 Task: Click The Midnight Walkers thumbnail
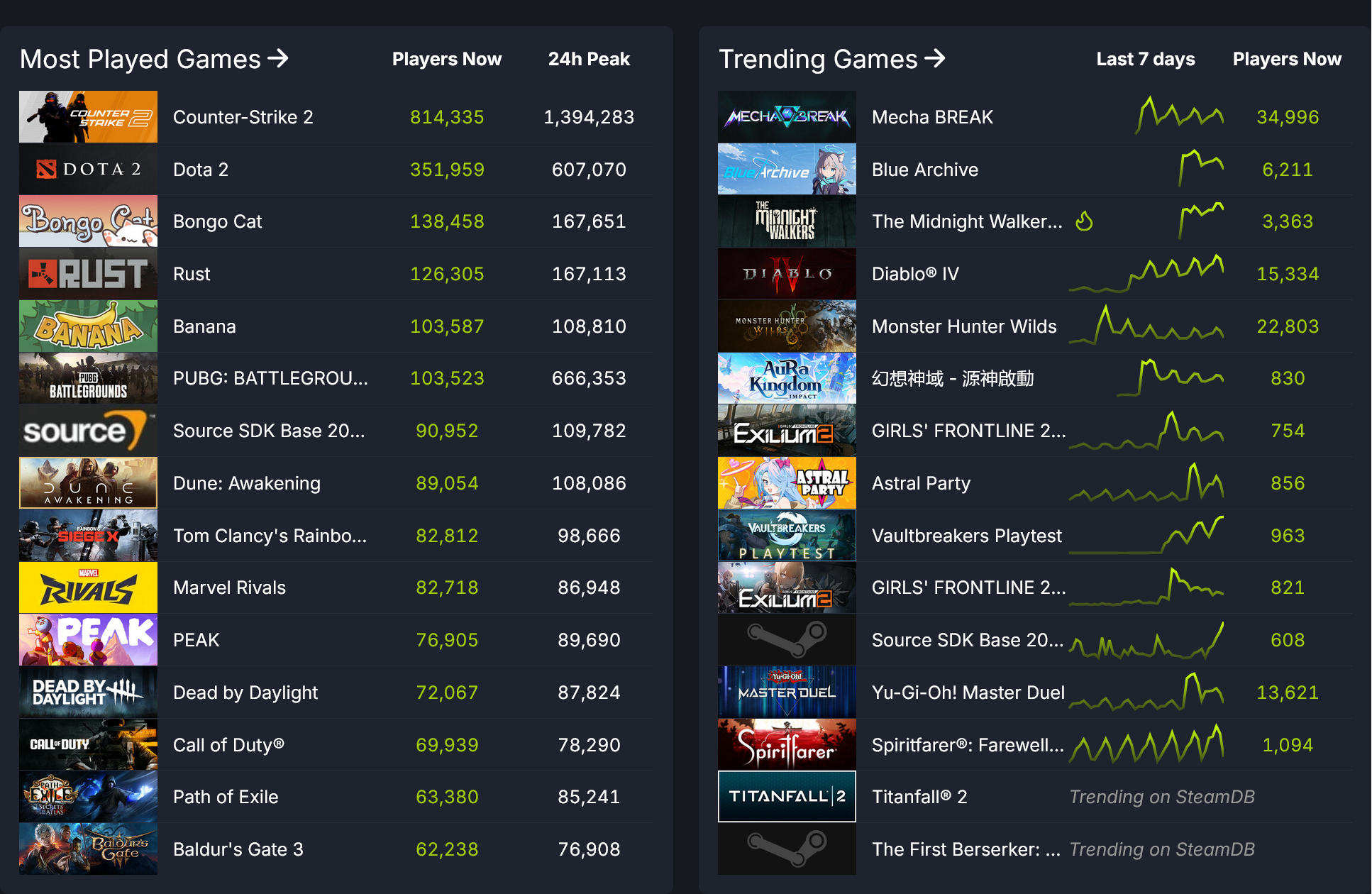tap(787, 221)
